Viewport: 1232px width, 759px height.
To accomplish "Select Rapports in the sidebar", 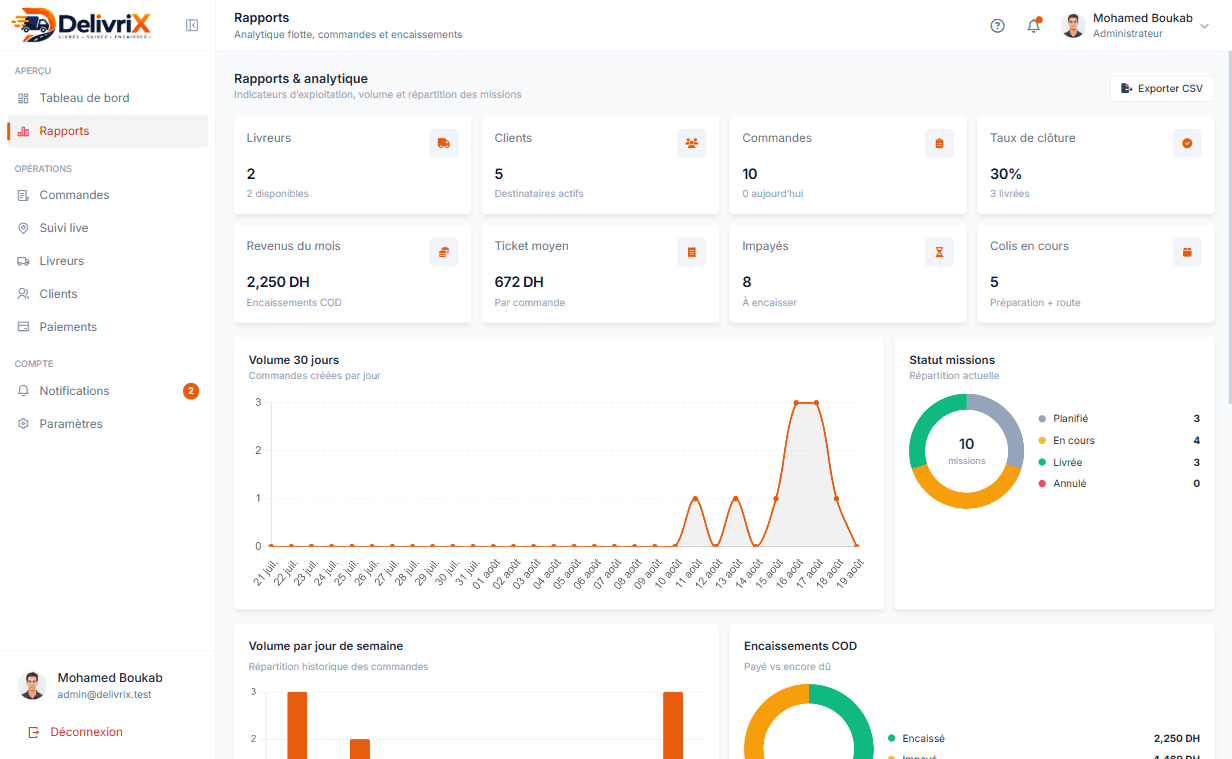I will coord(107,131).
